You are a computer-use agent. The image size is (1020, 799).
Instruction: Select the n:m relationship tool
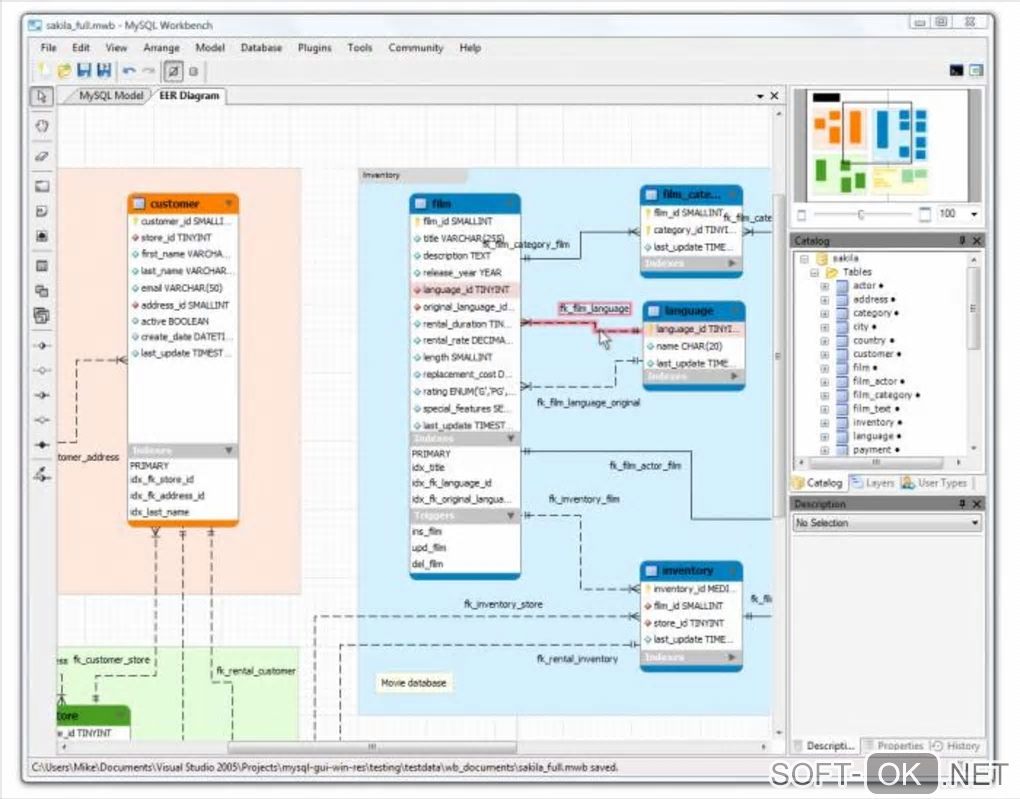(x=42, y=444)
